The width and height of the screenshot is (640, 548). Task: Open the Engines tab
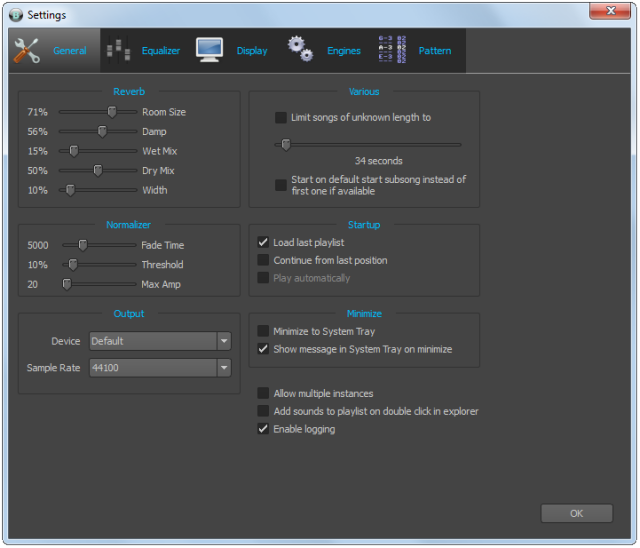coord(343,51)
